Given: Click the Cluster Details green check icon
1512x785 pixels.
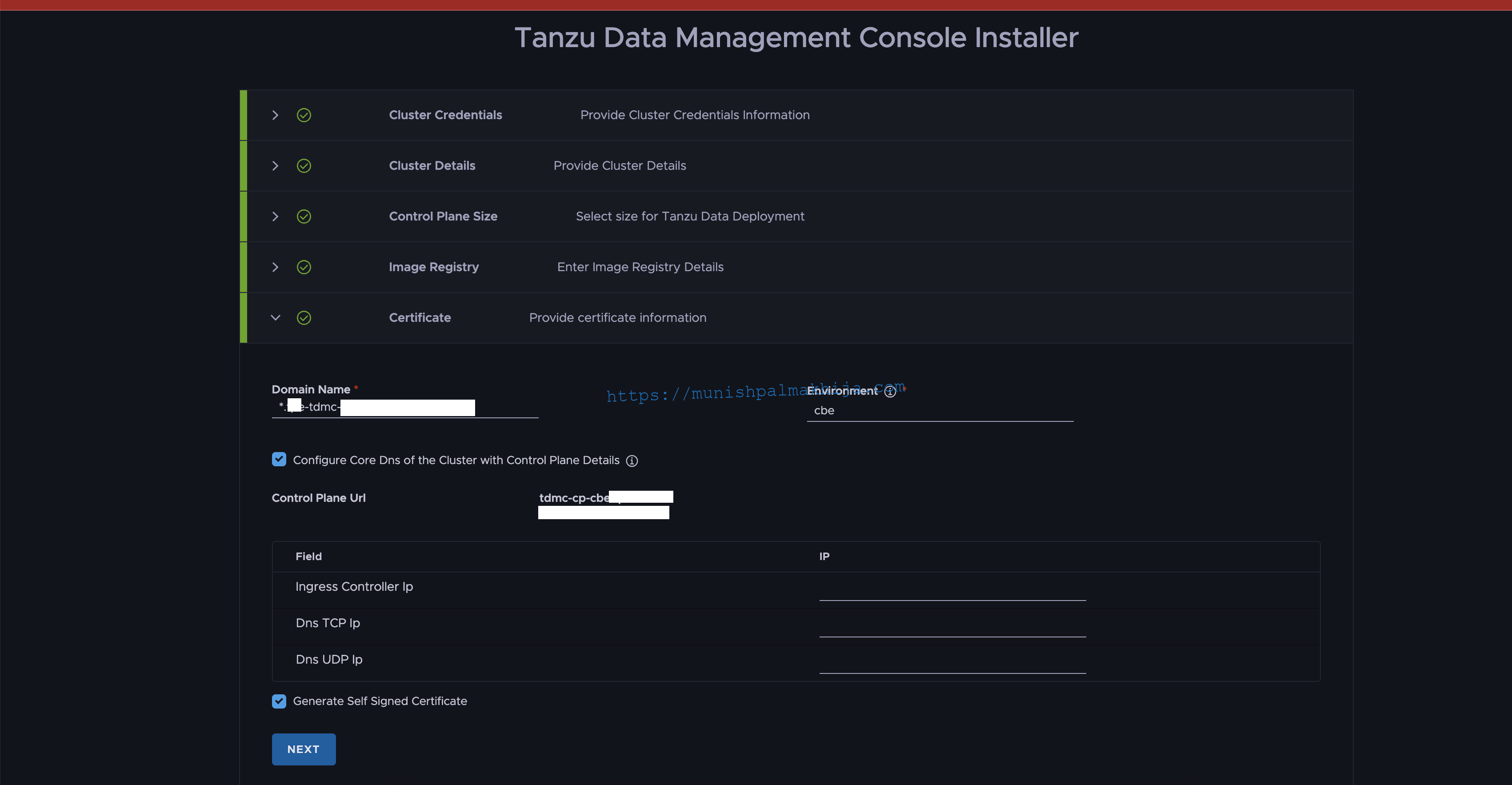Looking at the screenshot, I should pos(304,165).
